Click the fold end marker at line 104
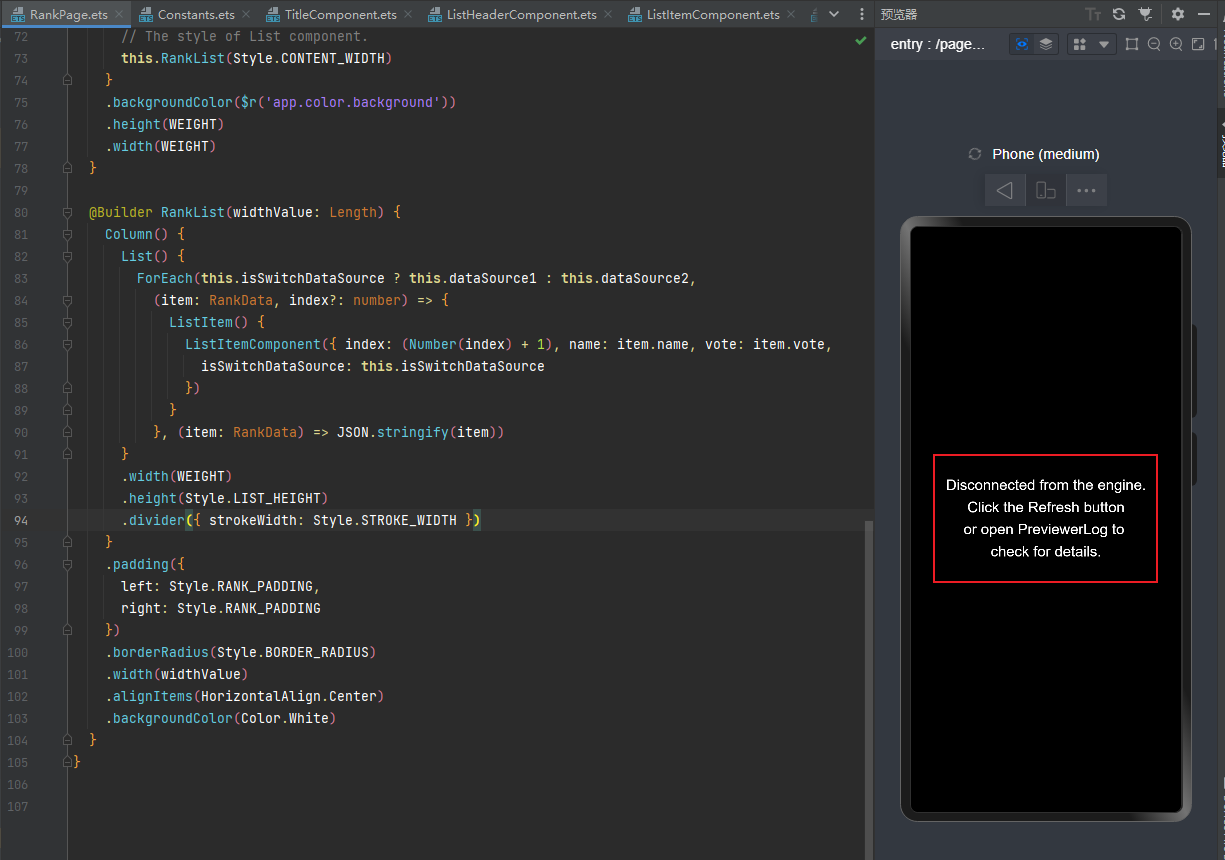Viewport: 1225px width, 860px height. [x=68, y=740]
